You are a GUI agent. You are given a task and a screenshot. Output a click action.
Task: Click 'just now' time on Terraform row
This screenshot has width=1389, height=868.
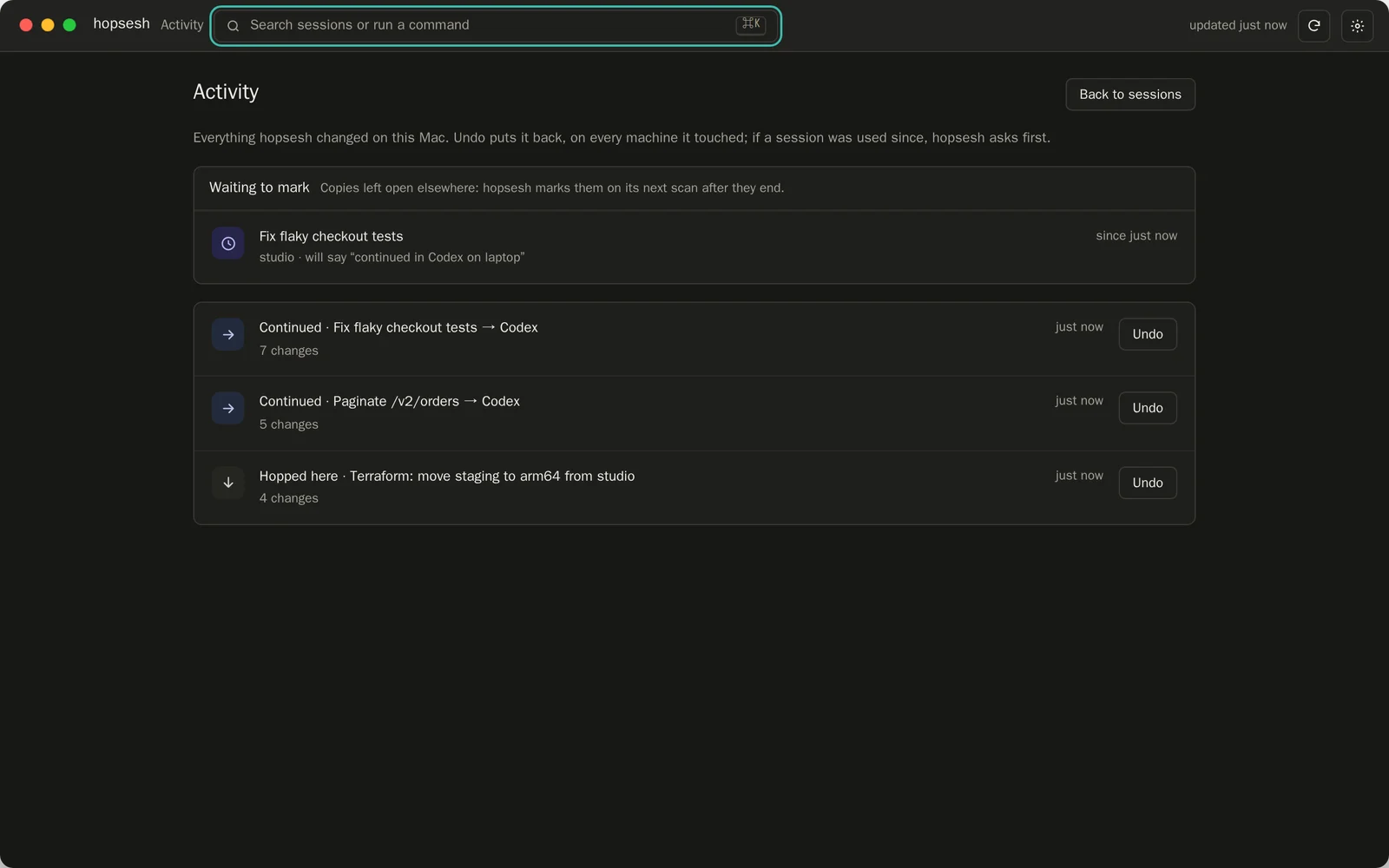coord(1079,476)
